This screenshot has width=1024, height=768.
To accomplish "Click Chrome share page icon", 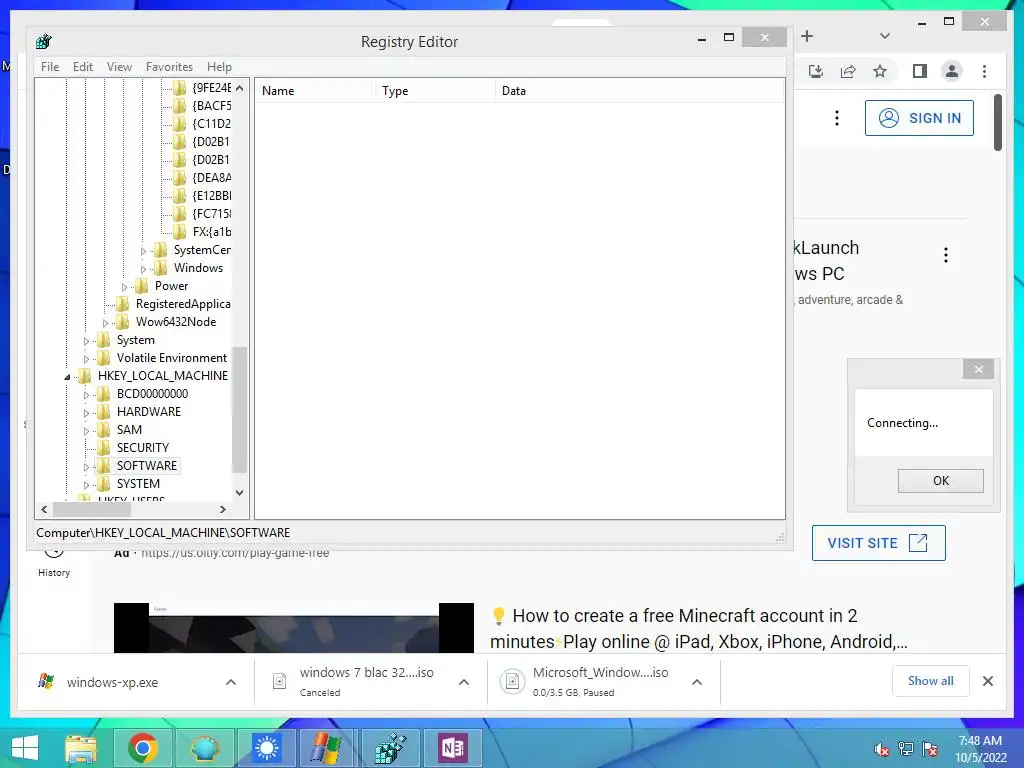I will [848, 71].
